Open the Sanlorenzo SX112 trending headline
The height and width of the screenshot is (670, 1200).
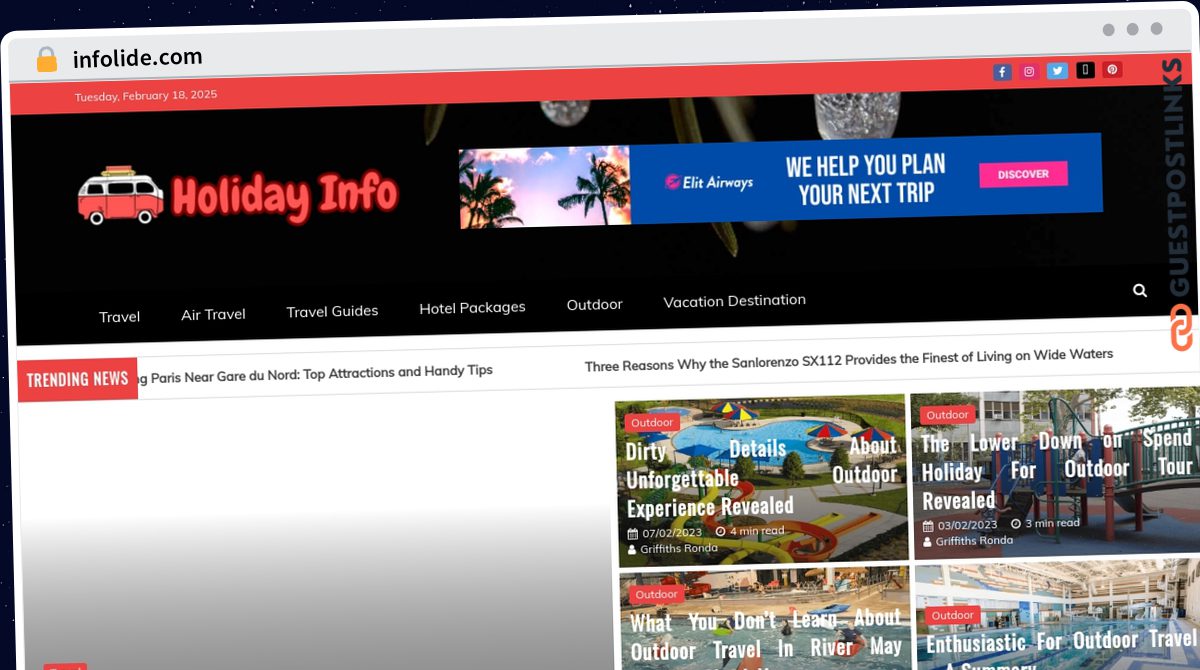[849, 360]
